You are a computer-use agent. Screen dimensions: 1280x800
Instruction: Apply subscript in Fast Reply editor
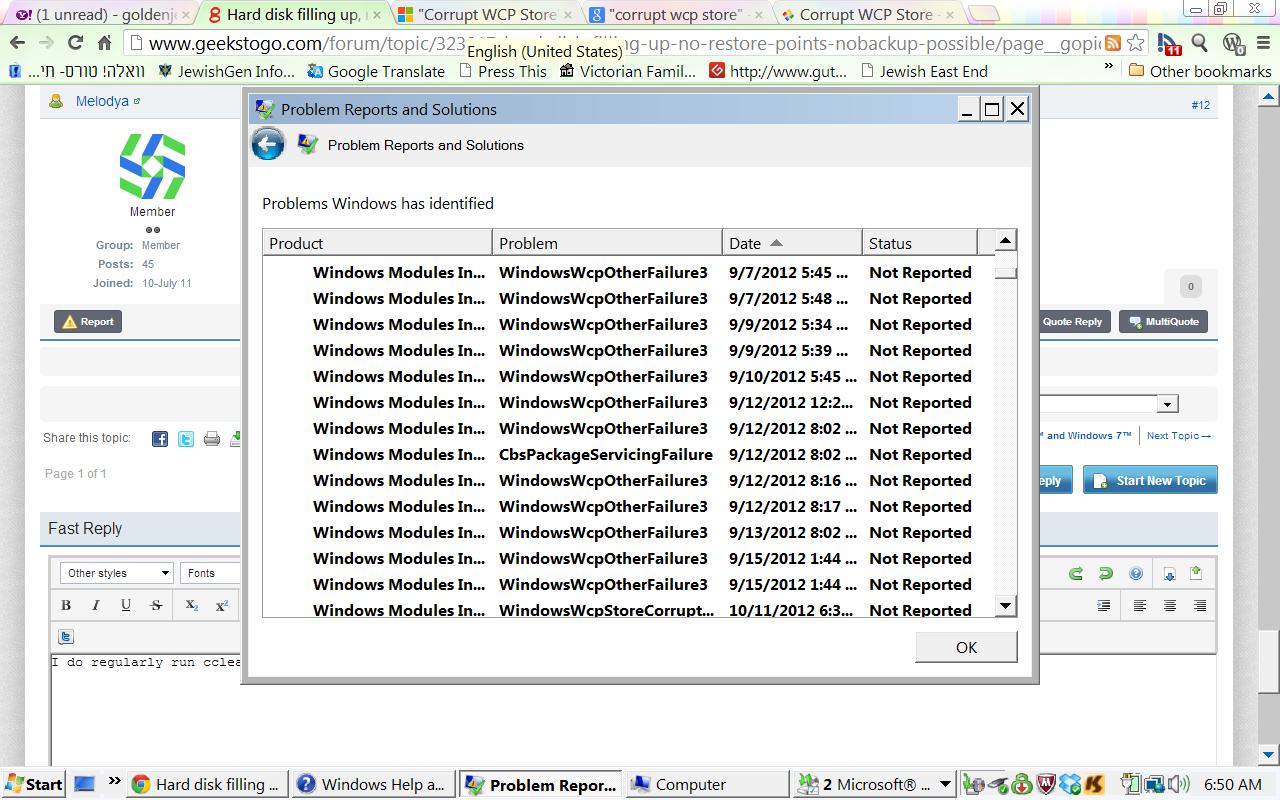pyautogui.click(x=191, y=605)
